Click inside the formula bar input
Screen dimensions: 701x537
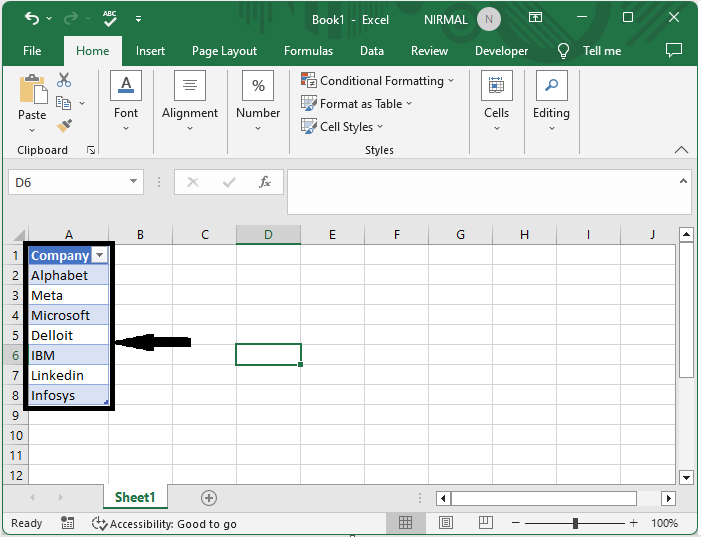483,192
